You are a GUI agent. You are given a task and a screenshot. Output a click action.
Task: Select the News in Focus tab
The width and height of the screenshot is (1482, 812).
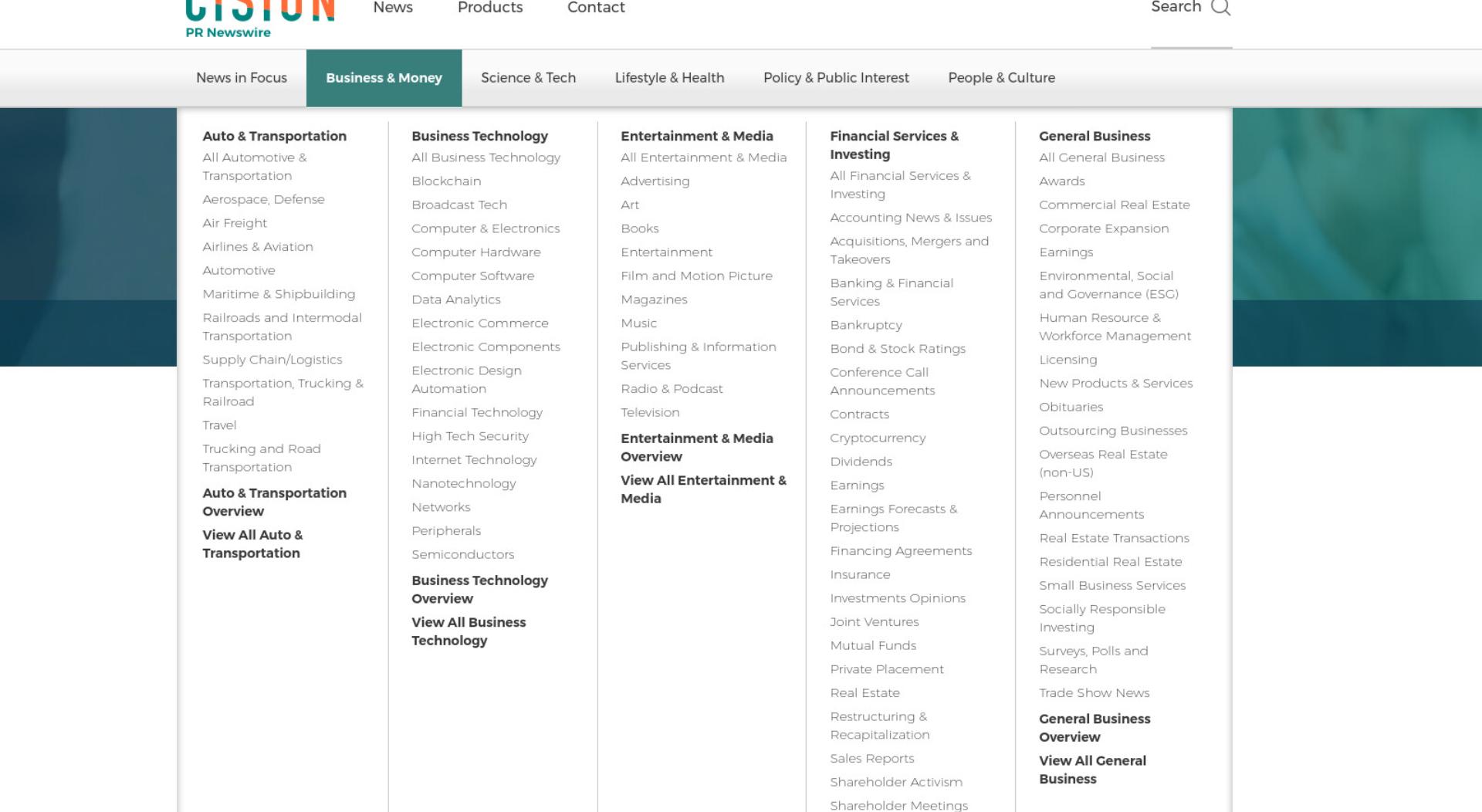(x=242, y=78)
